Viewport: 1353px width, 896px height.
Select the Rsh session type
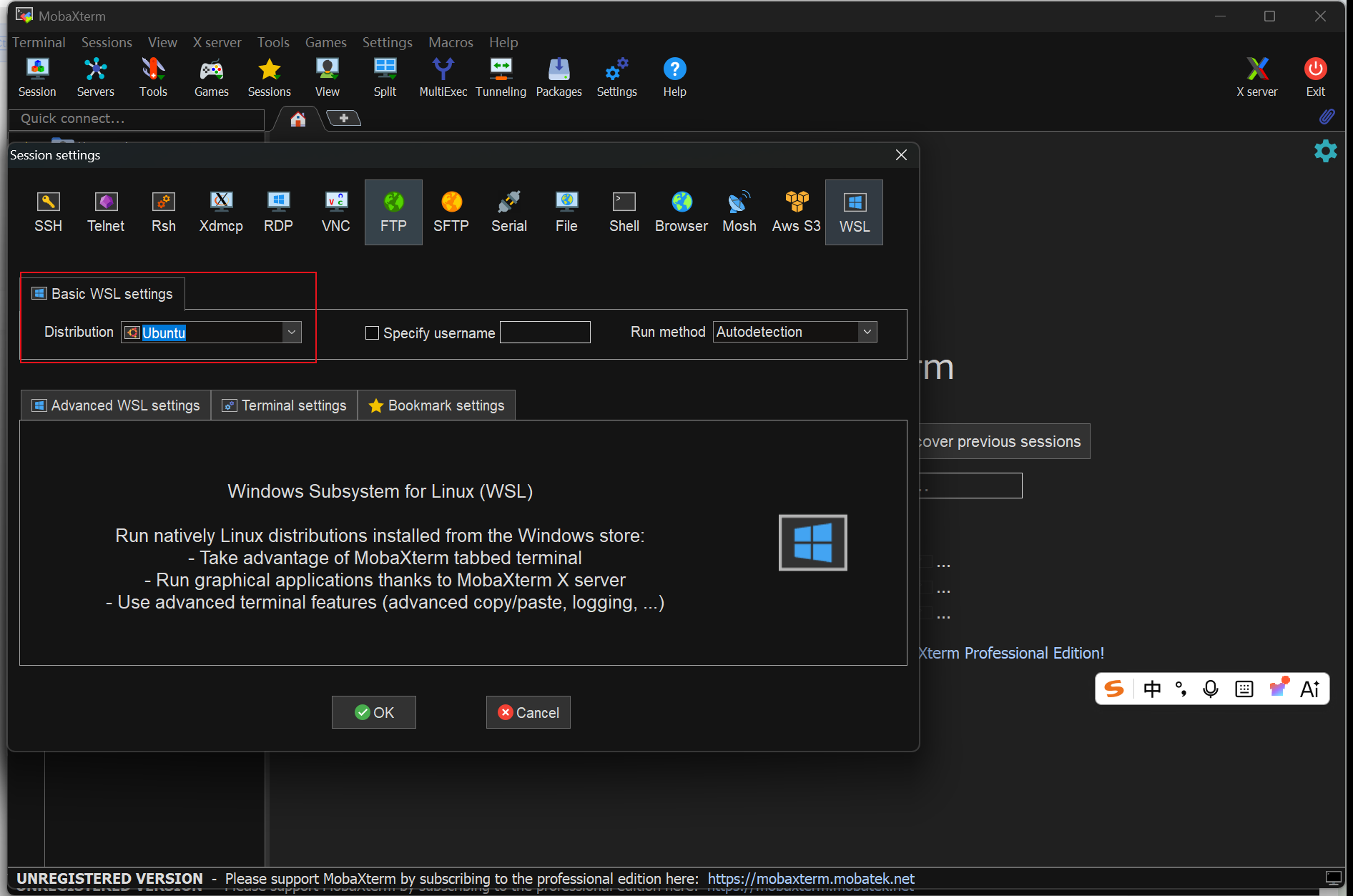(x=164, y=212)
